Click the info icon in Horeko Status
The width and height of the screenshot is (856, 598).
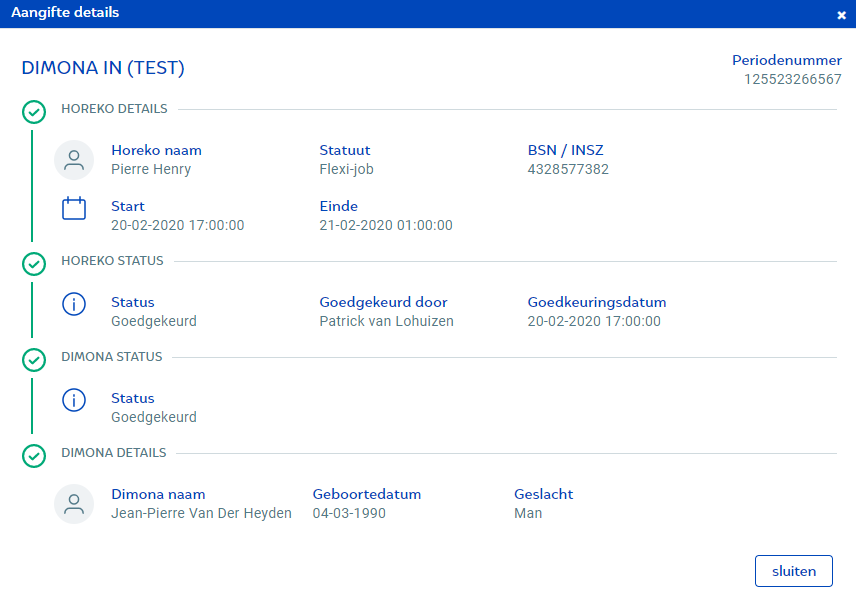point(74,305)
